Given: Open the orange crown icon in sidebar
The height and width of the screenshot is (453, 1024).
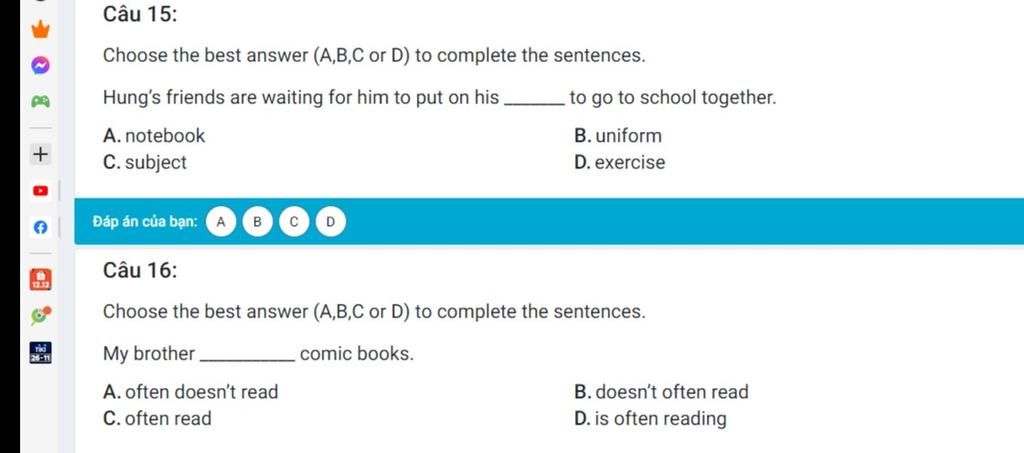Looking at the screenshot, I should point(40,29).
